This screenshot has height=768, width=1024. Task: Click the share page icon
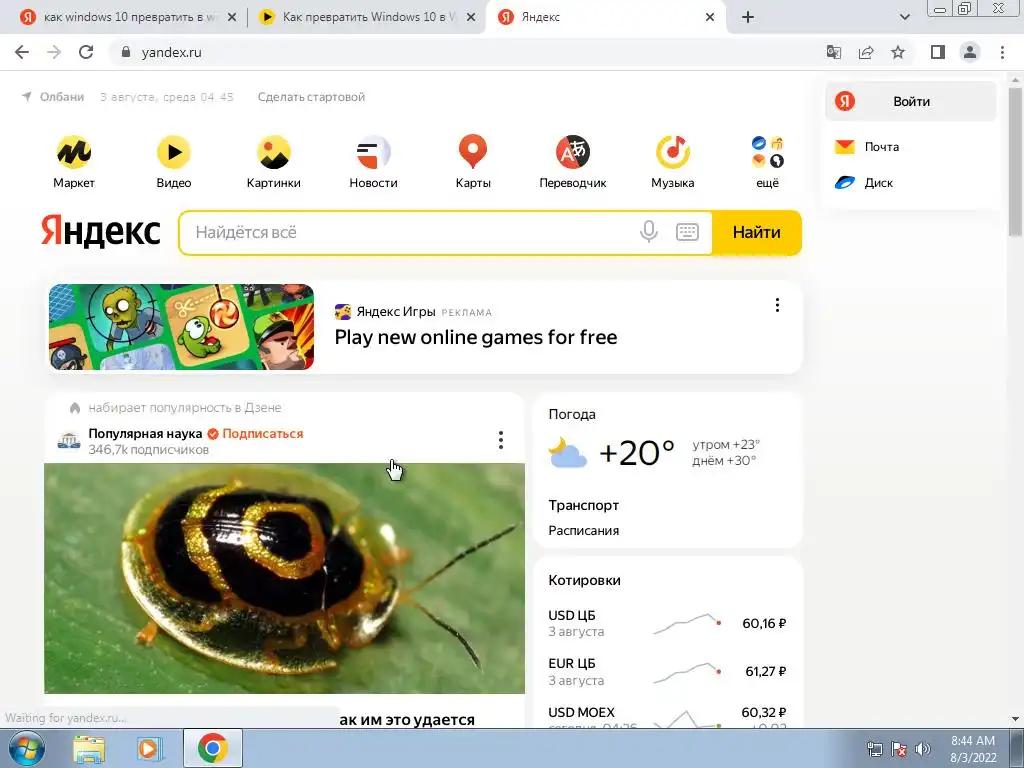point(866,52)
